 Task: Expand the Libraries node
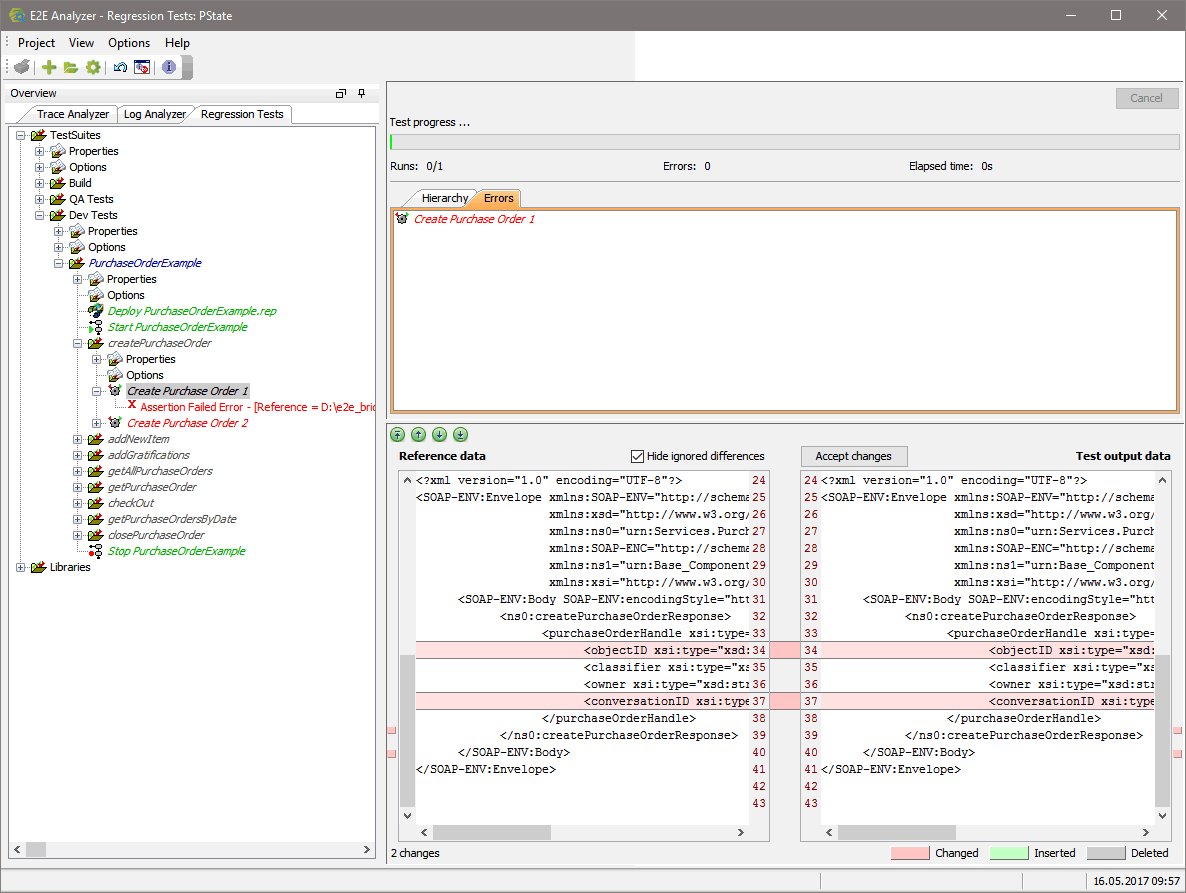[20, 567]
